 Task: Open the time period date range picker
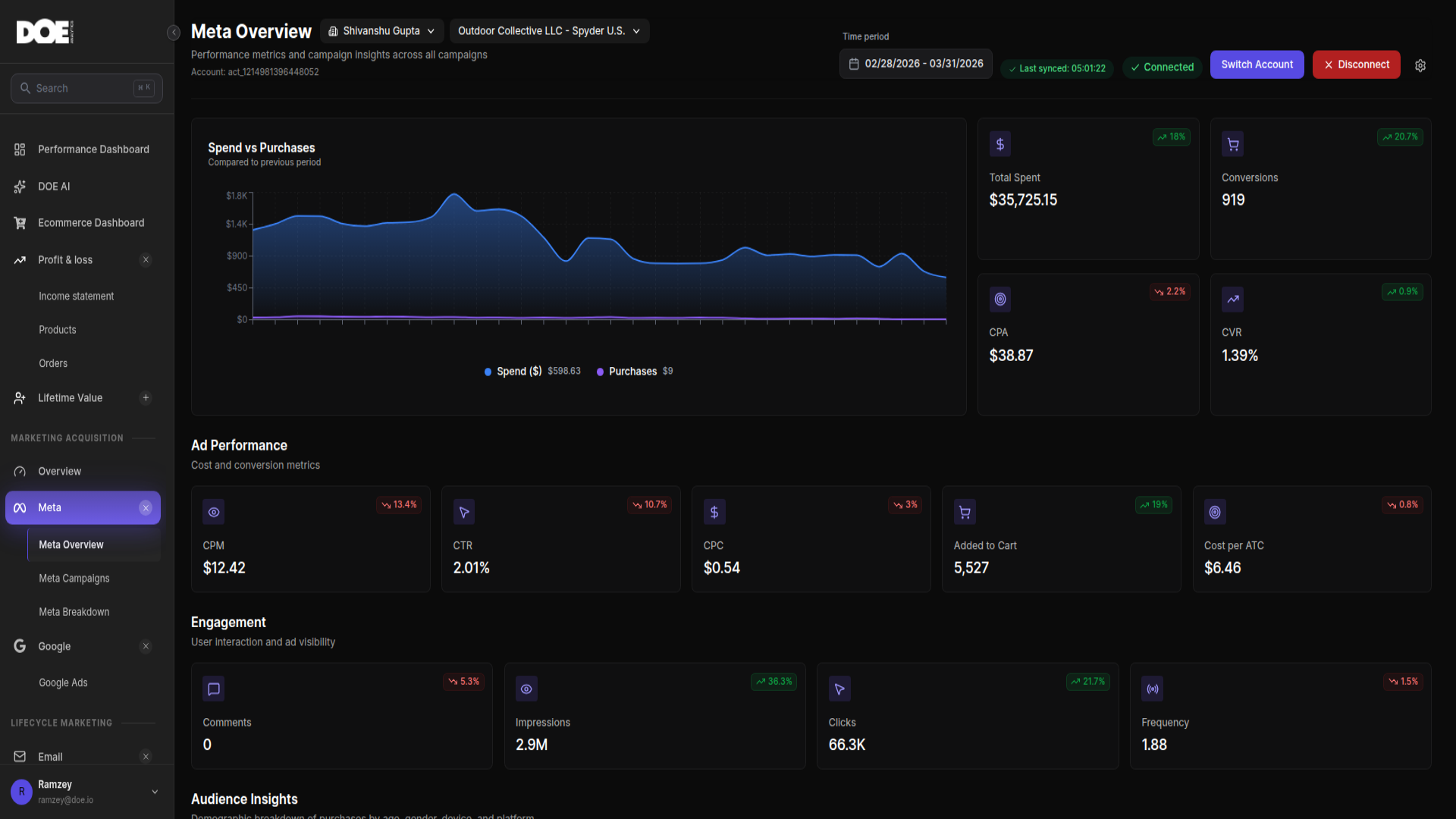915,64
